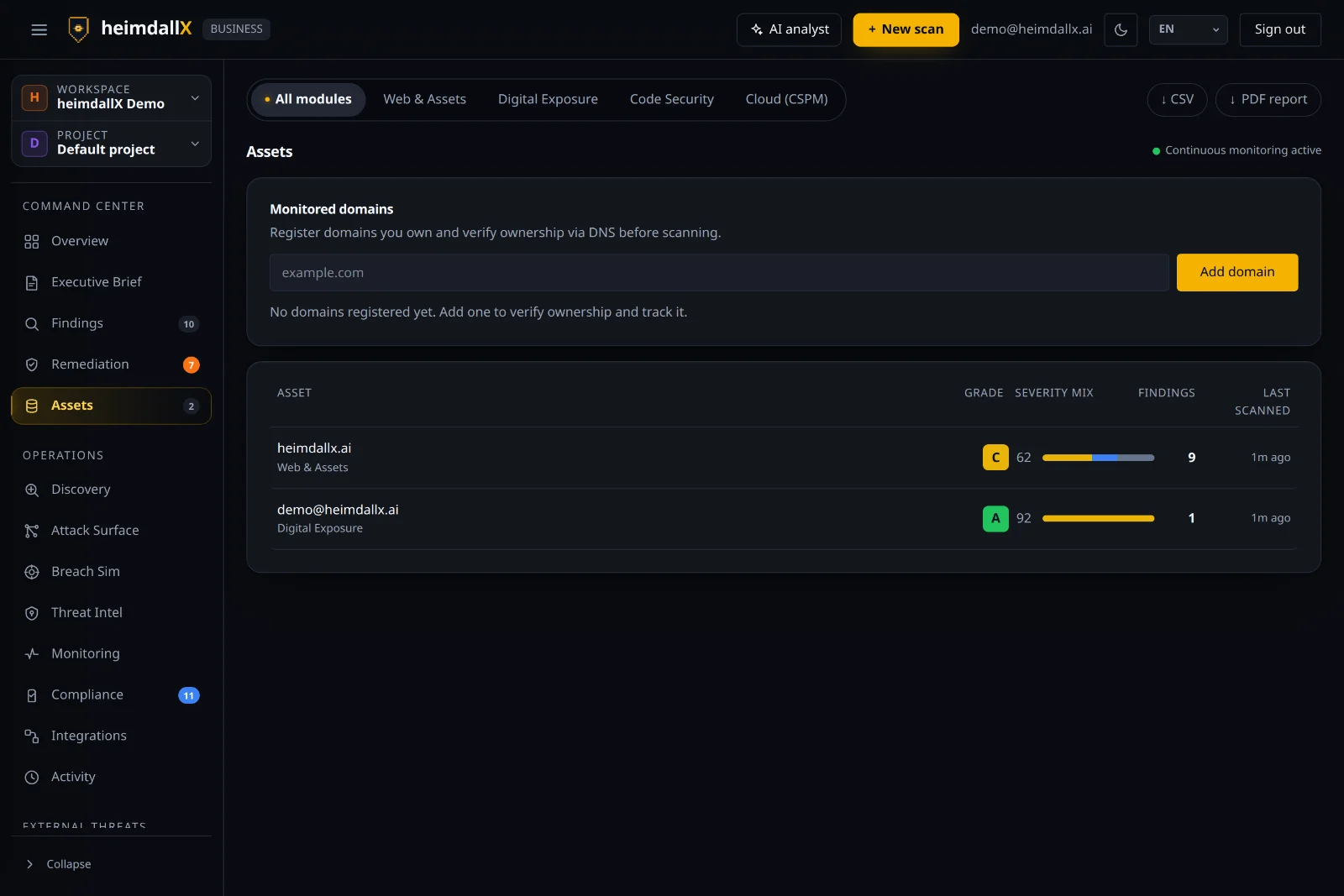Click the FINDINGS column header
Image resolution: width=1344 pixels, height=896 pixels.
click(x=1166, y=393)
